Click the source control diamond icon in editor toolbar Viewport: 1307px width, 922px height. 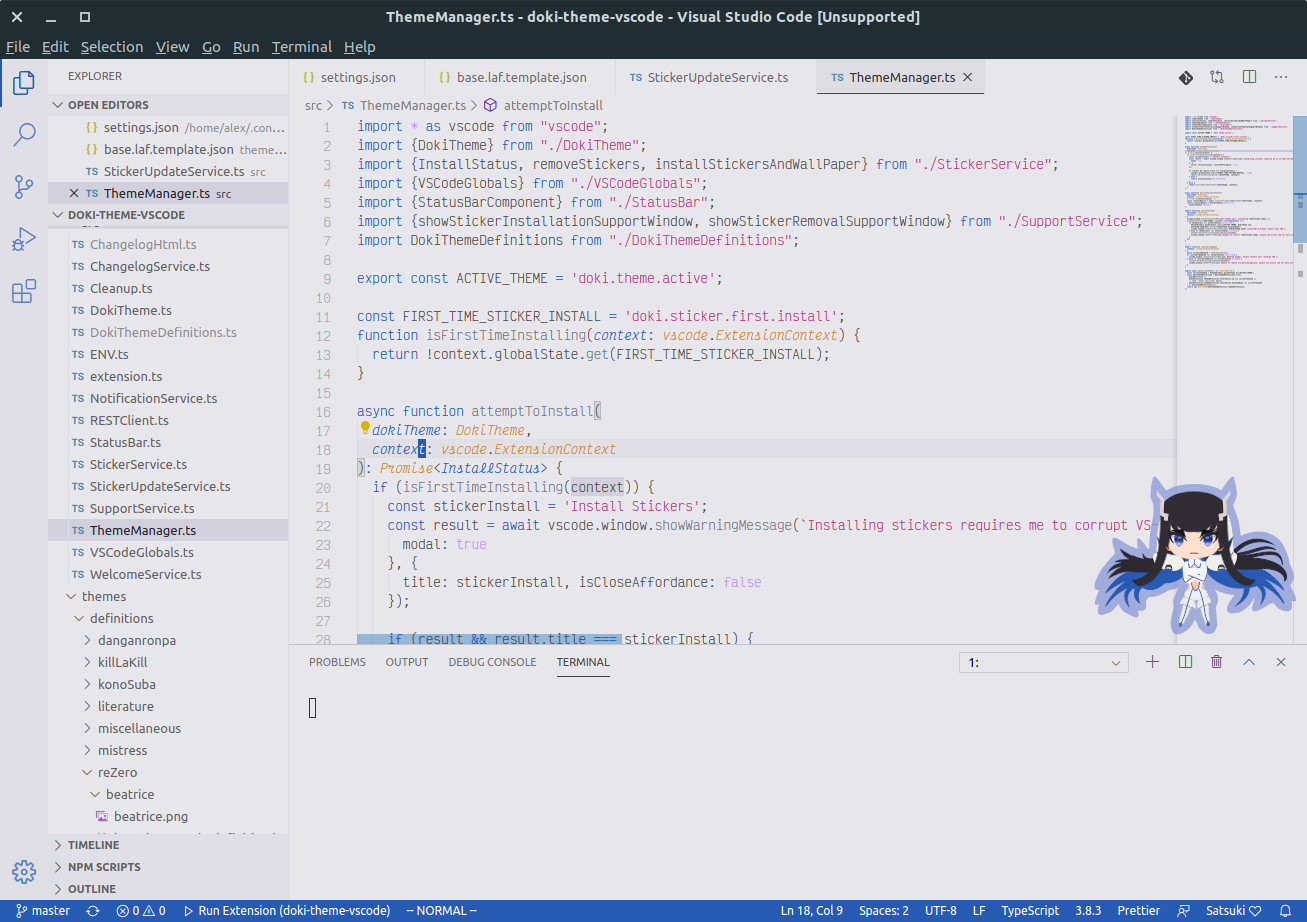(x=1185, y=77)
